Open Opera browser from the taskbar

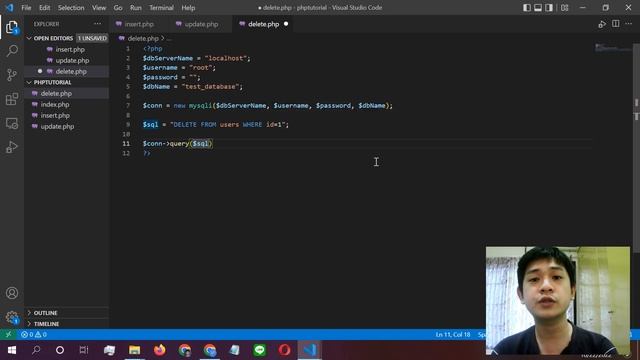[284, 350]
